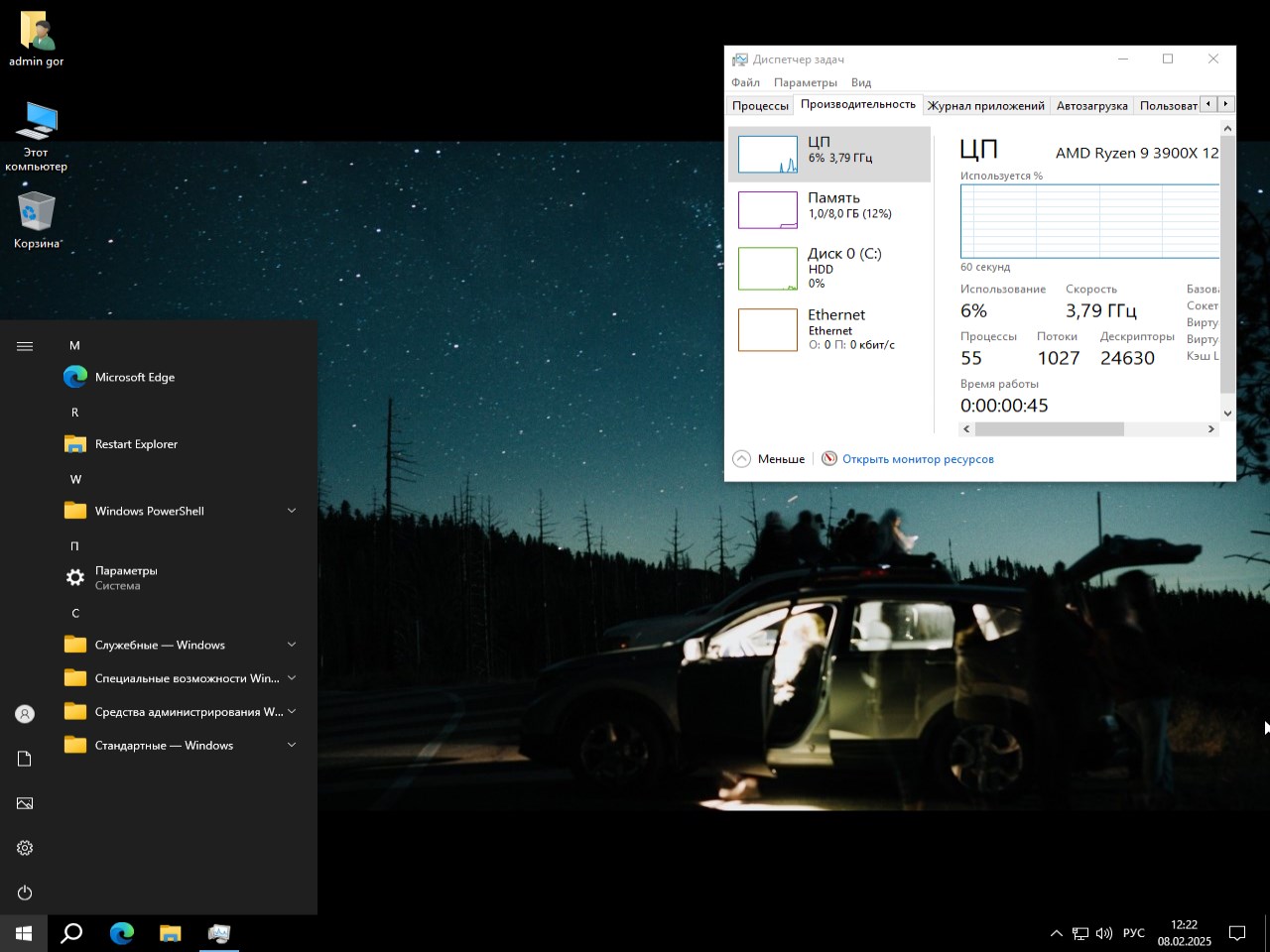Open the power button in Start menu

tap(24, 892)
